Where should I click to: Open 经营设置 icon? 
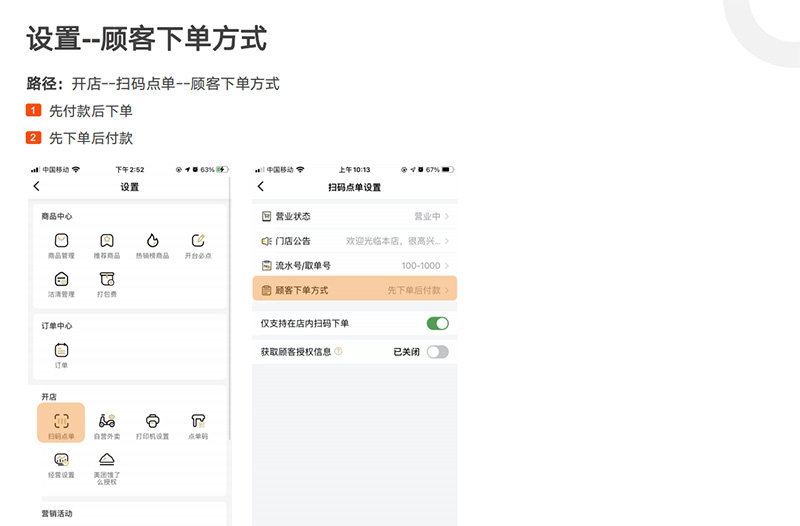click(x=62, y=460)
